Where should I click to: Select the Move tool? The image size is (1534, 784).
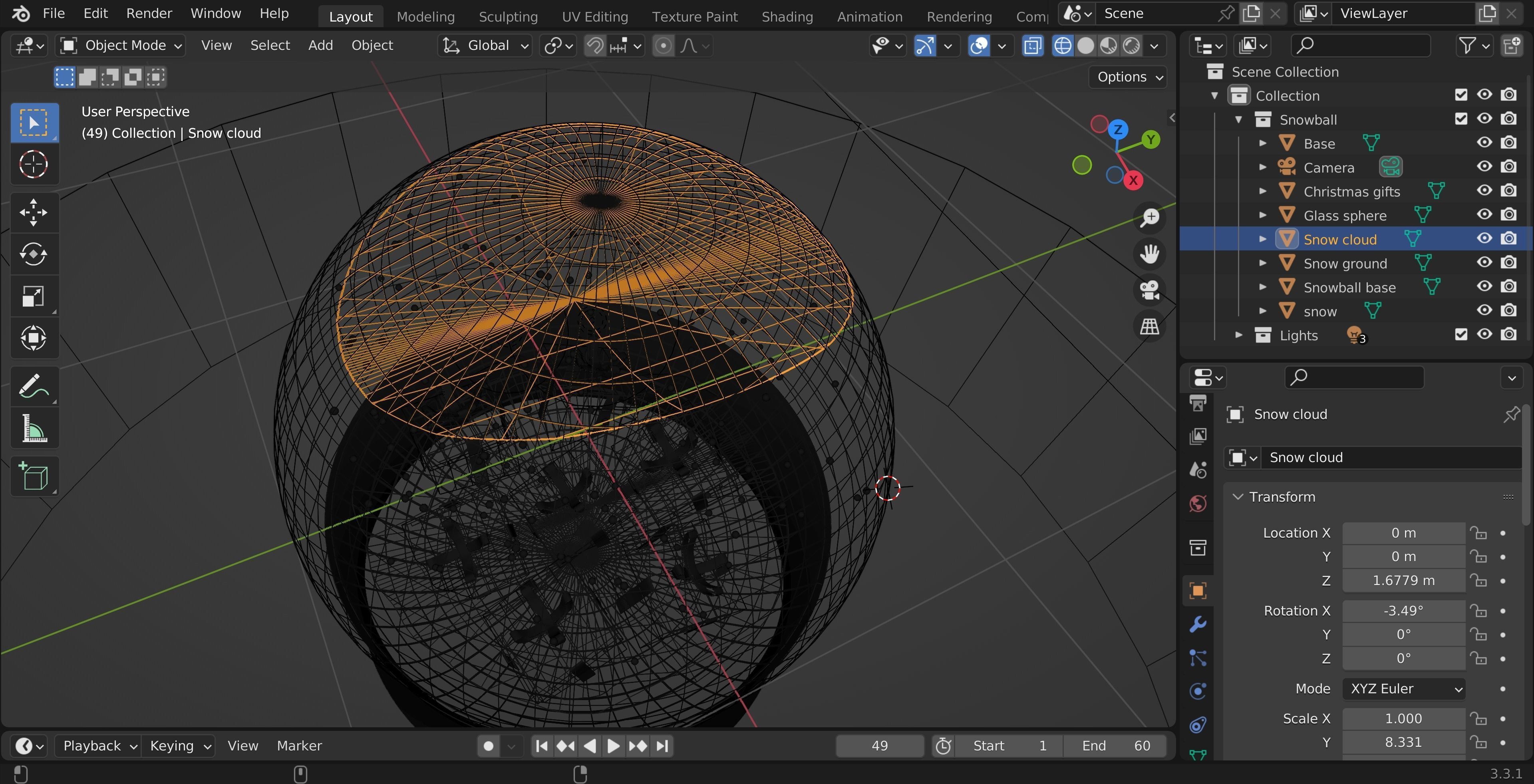(34, 212)
